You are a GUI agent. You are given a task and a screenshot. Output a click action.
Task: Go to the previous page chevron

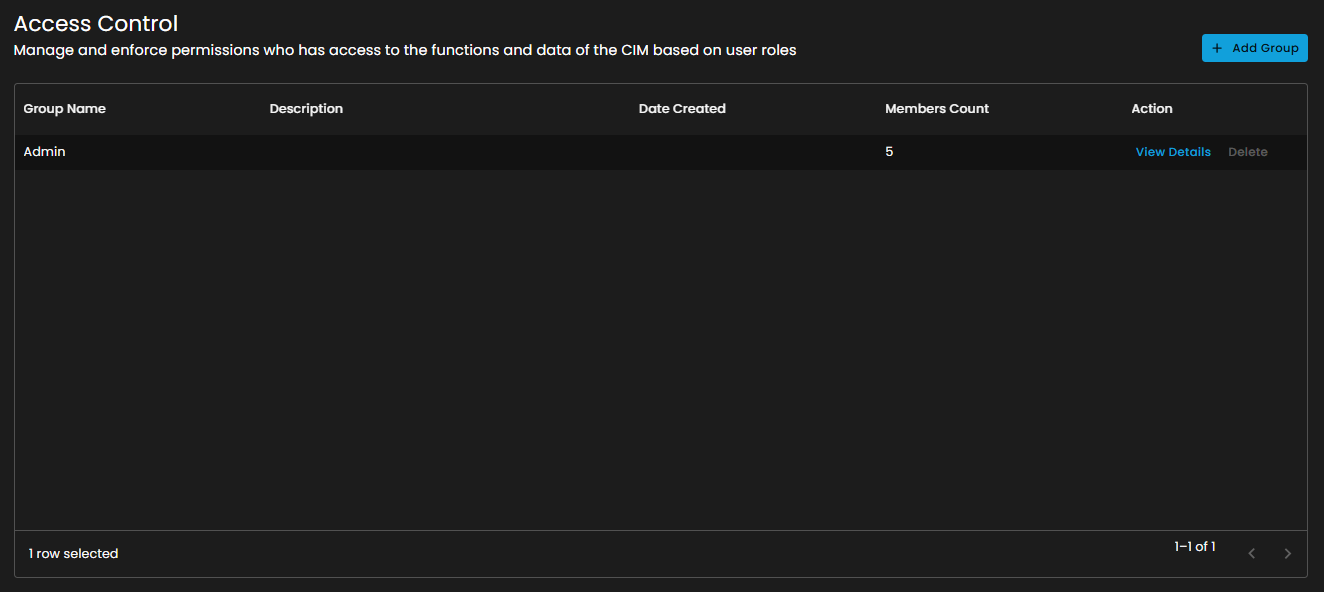pyautogui.click(x=1251, y=554)
